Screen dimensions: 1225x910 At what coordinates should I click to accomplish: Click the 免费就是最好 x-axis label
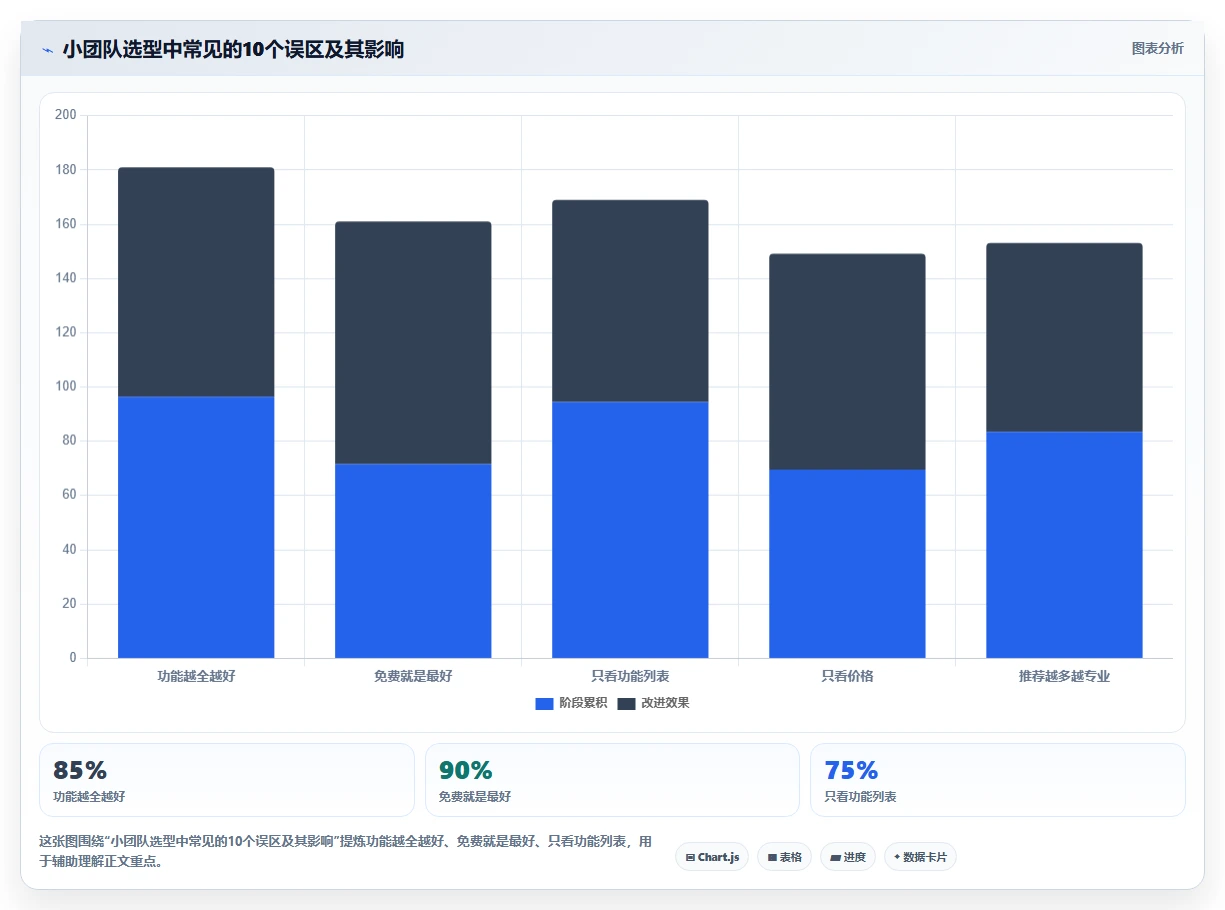coord(413,676)
